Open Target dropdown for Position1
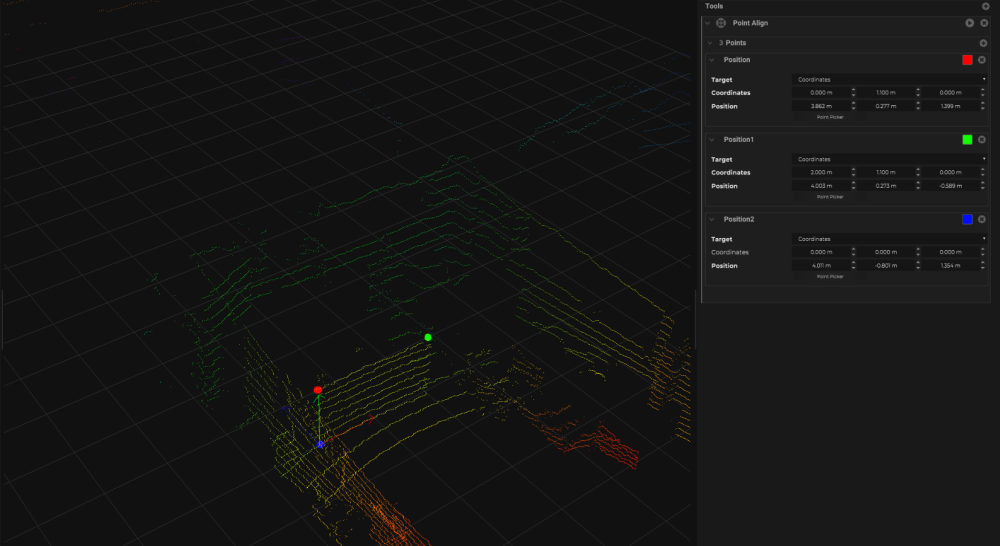The image size is (1000, 546). click(890, 159)
